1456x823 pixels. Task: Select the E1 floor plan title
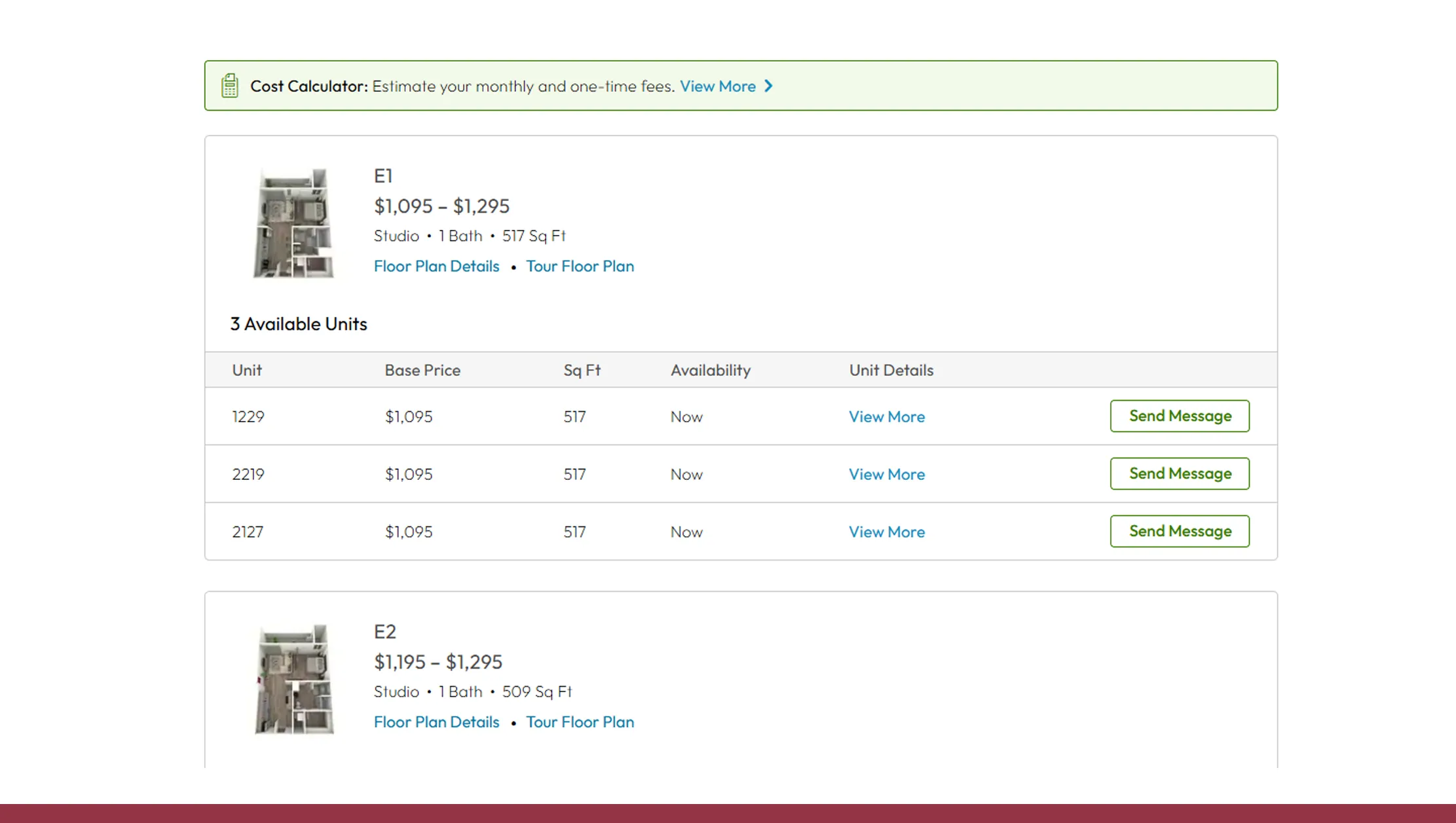(x=383, y=175)
